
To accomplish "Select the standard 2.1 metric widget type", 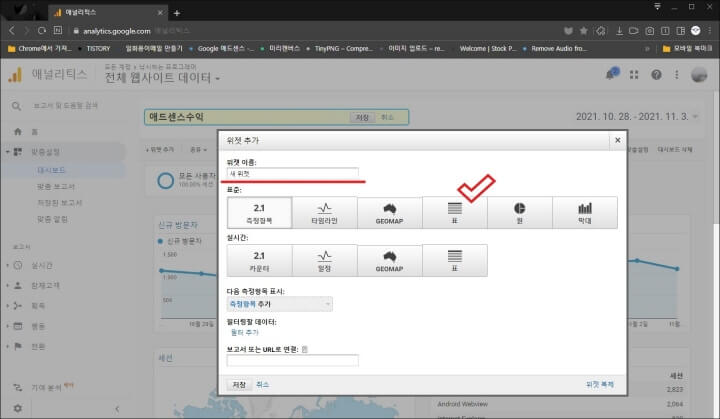I will [x=259, y=213].
